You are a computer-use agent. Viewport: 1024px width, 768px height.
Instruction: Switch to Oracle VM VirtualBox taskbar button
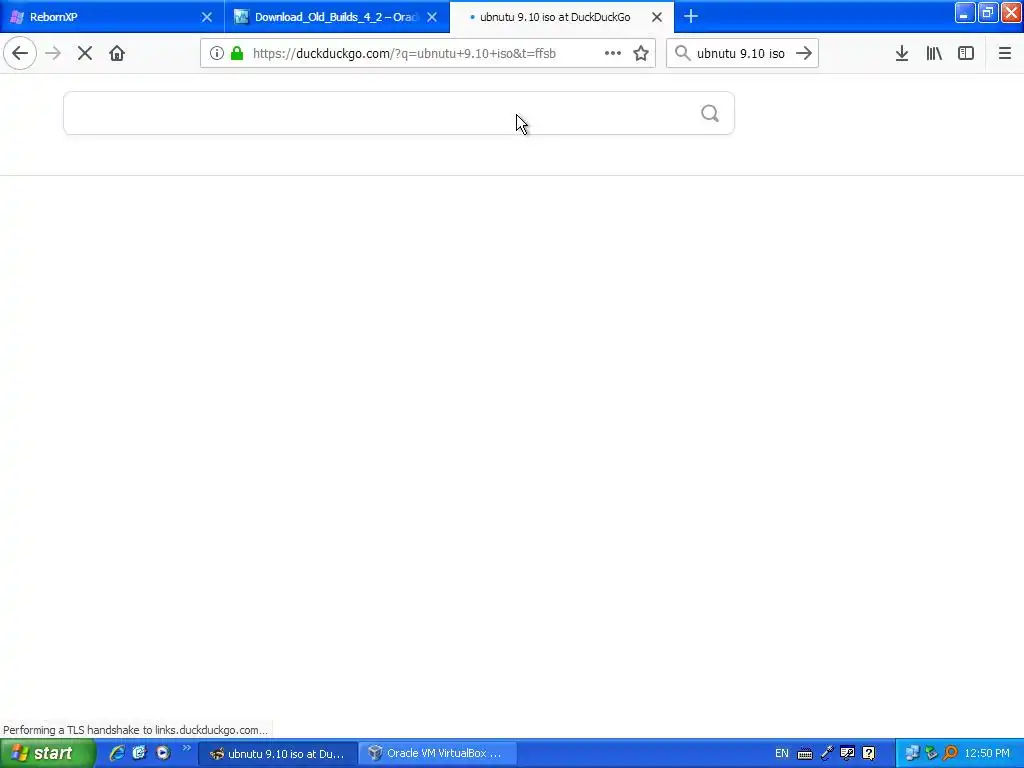438,754
